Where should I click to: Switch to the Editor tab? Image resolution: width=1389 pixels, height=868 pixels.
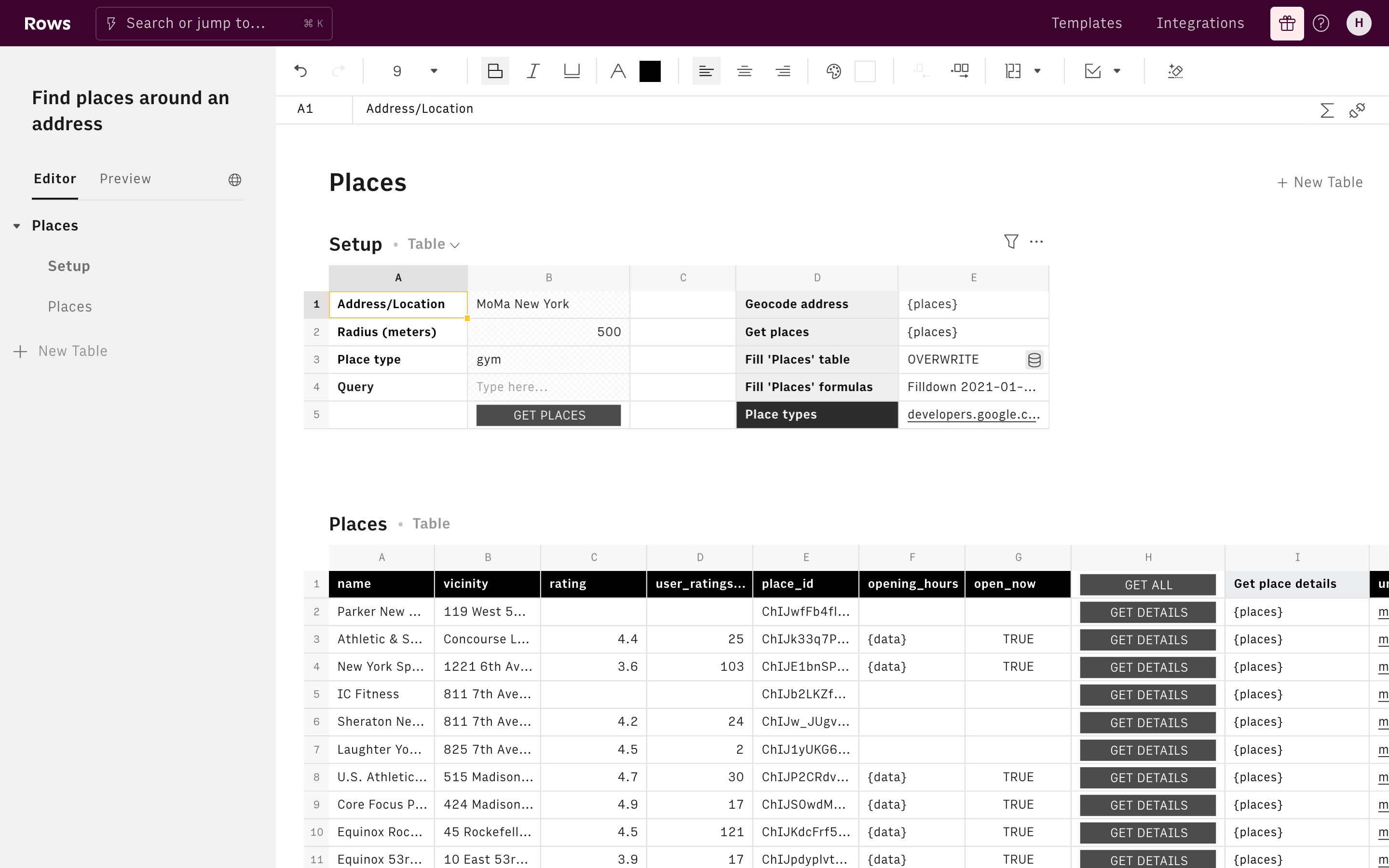[x=54, y=178]
